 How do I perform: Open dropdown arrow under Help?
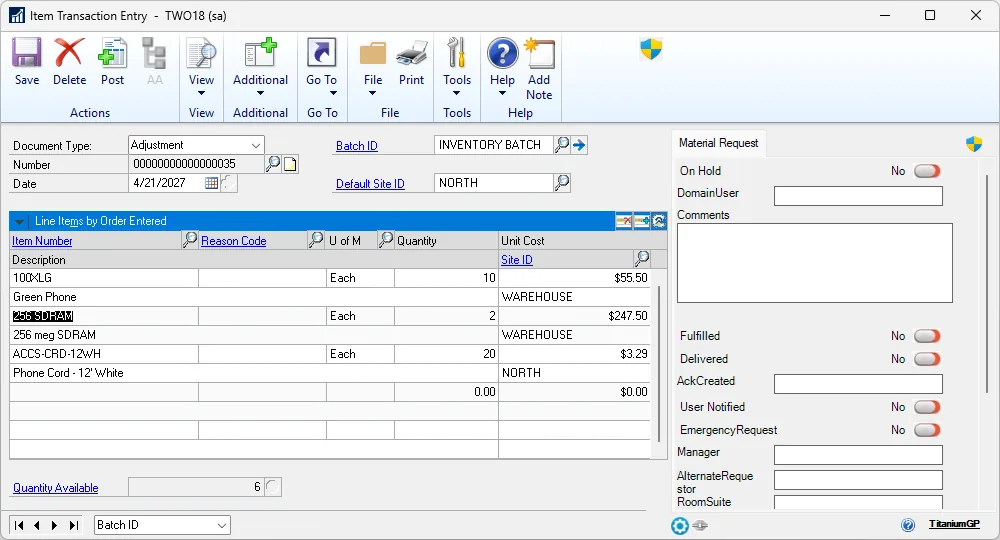[503, 93]
